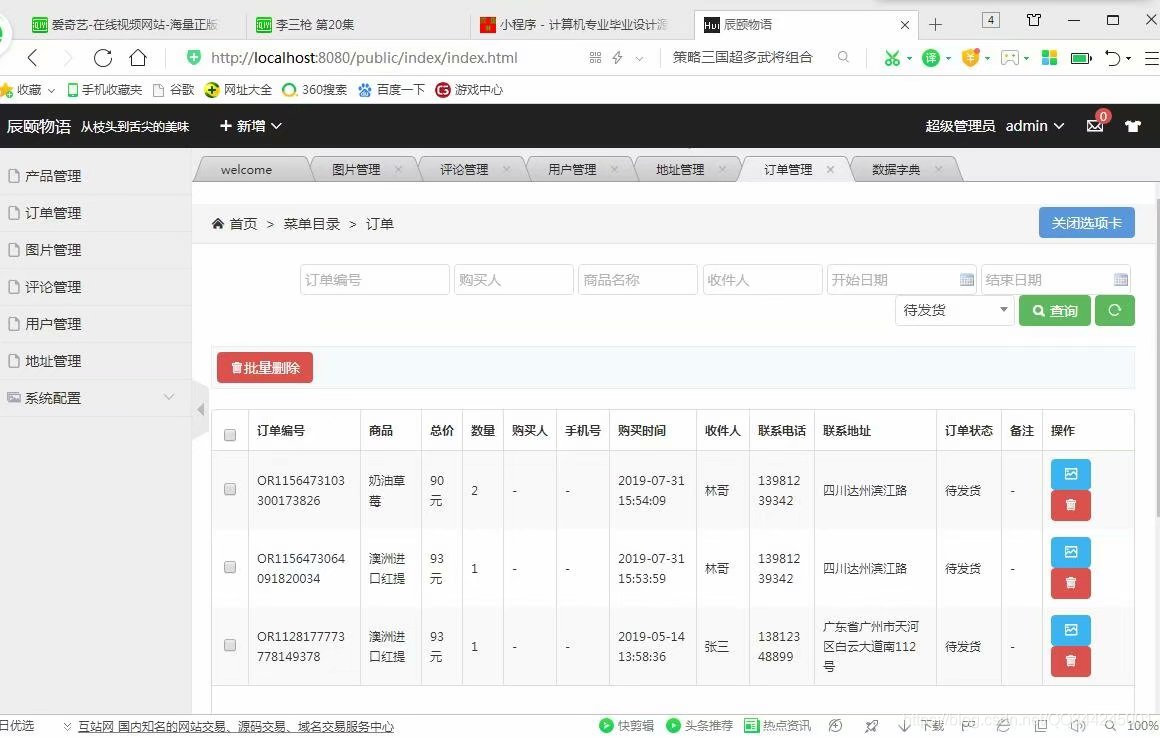Image resolution: width=1160 pixels, height=738 pixels.
Task: Click the green refresh button beside 查询
Action: 1114,311
